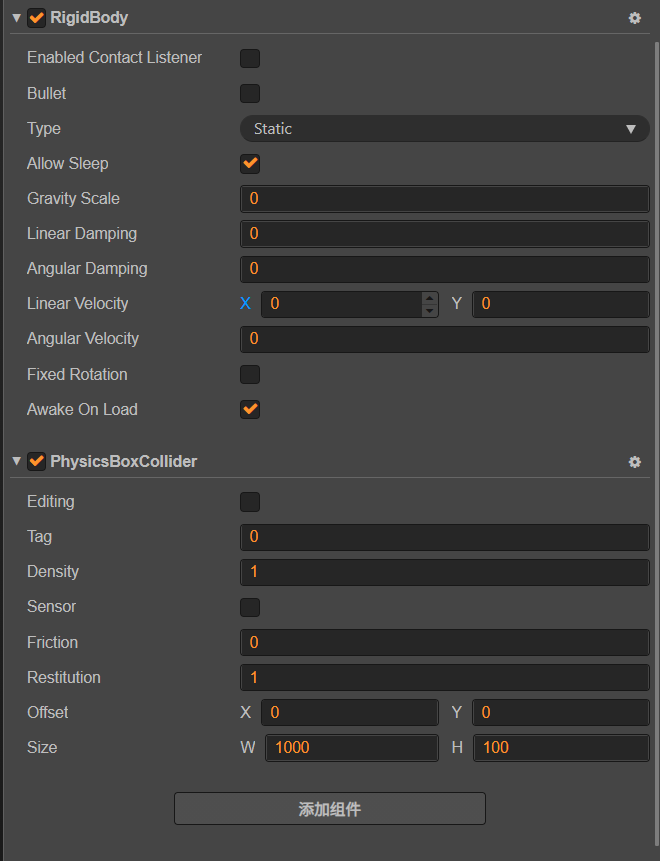Toggle collider Editing mode checkbox
Viewport: 660px width, 861px height.
[x=250, y=502]
